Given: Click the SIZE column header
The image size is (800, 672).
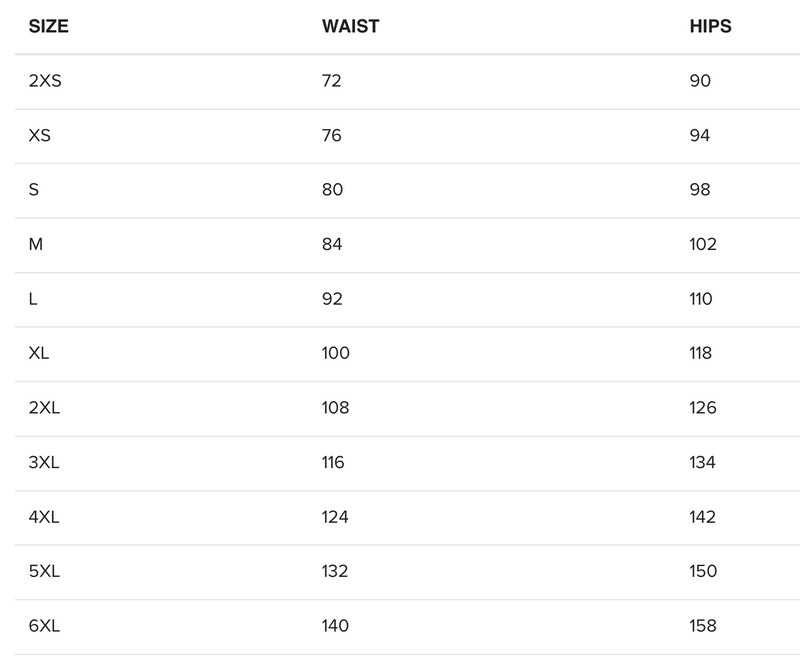Looking at the screenshot, I should point(48,27).
